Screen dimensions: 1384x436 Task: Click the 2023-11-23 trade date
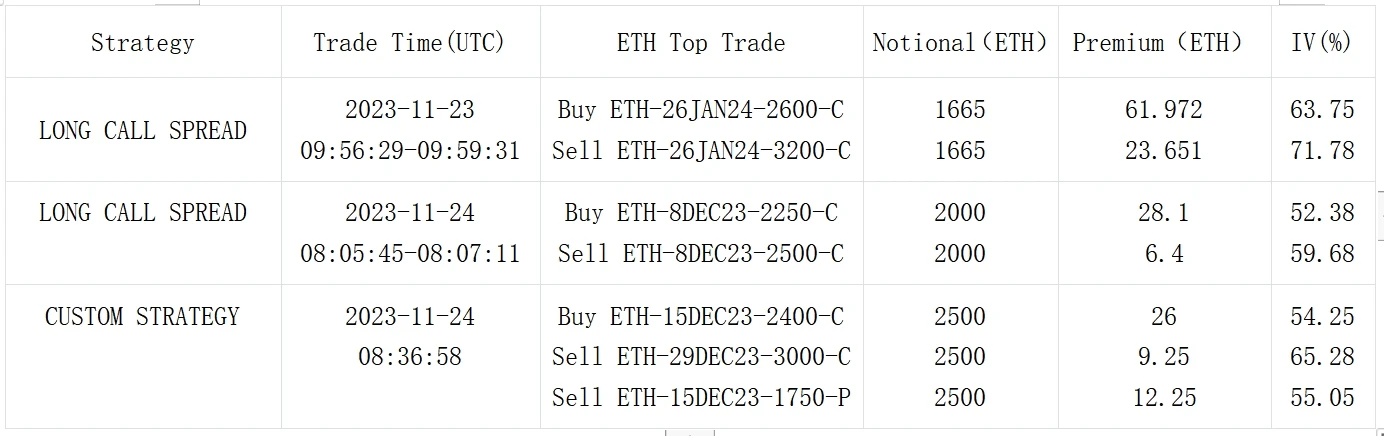tap(410, 109)
